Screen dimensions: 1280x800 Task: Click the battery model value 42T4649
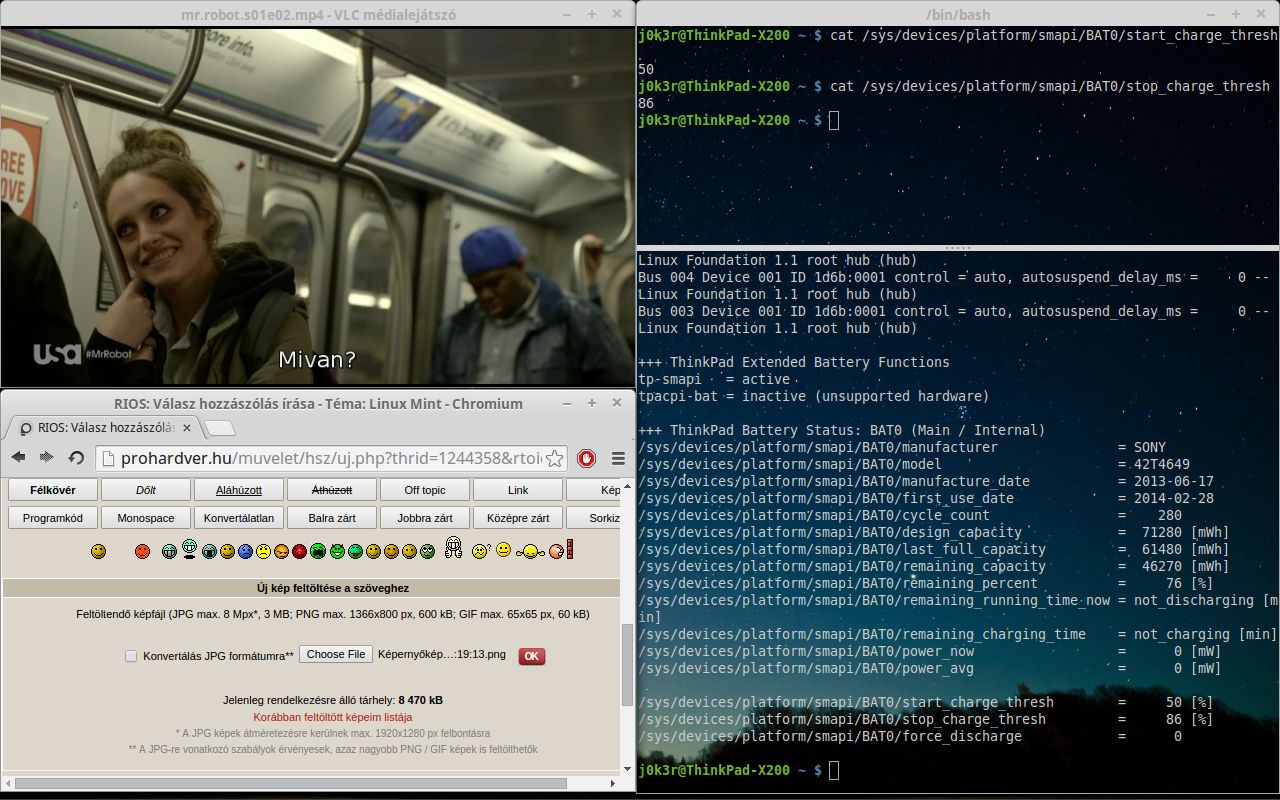click(1162, 464)
